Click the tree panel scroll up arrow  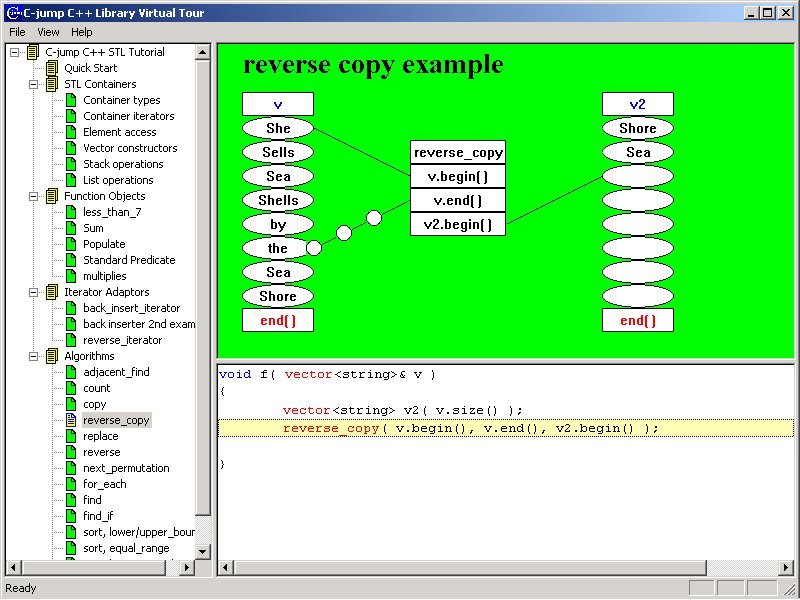(203, 52)
